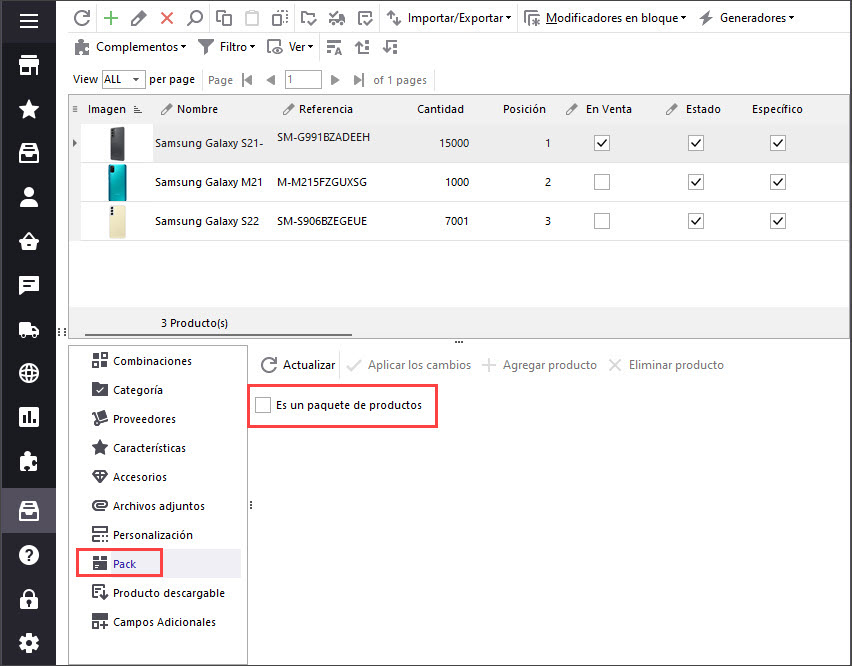852x666 pixels.
Task: Open the Ver dropdown
Action: (290, 47)
